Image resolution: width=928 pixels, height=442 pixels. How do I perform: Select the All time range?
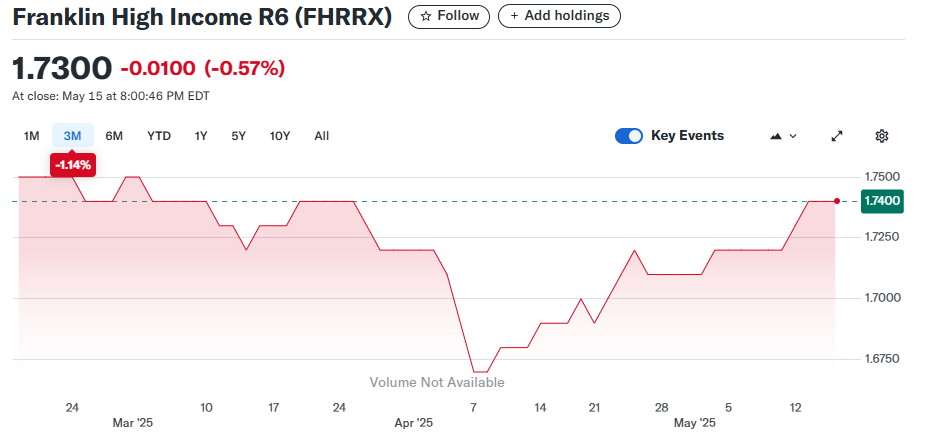(x=321, y=136)
